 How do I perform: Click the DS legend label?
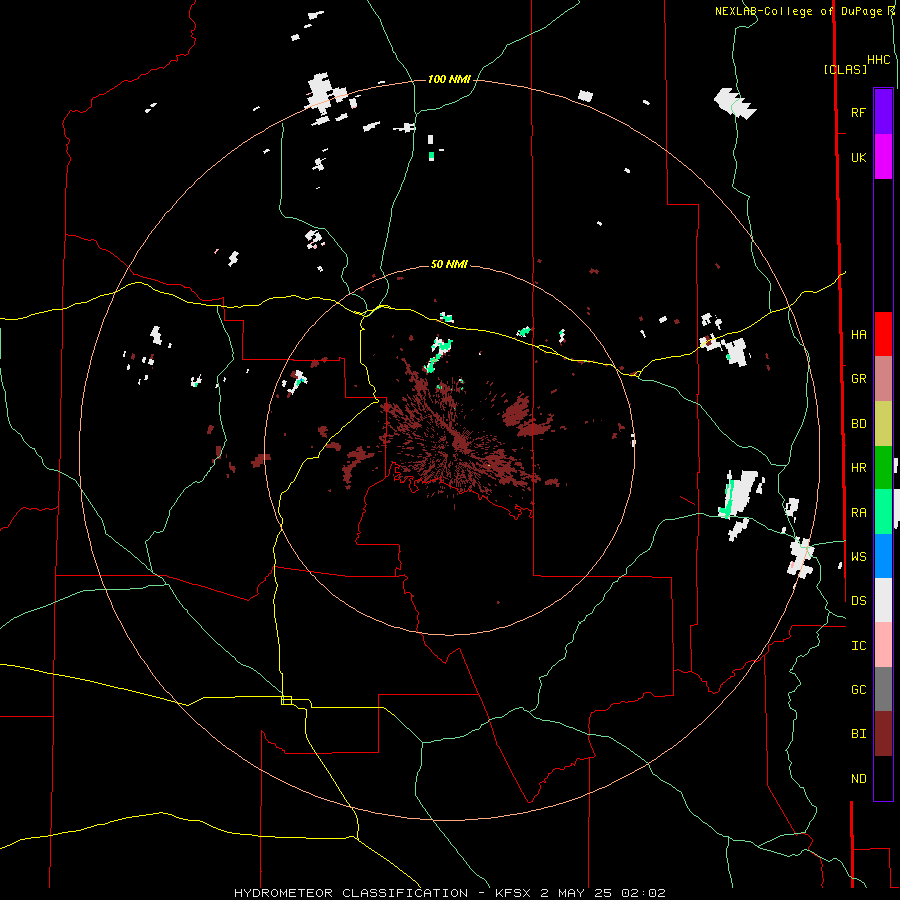[858, 601]
